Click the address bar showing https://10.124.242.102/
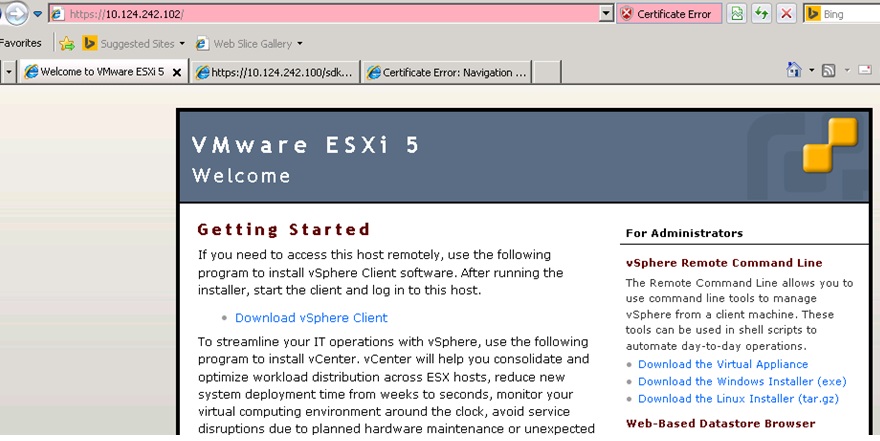 pyautogui.click(x=331, y=14)
